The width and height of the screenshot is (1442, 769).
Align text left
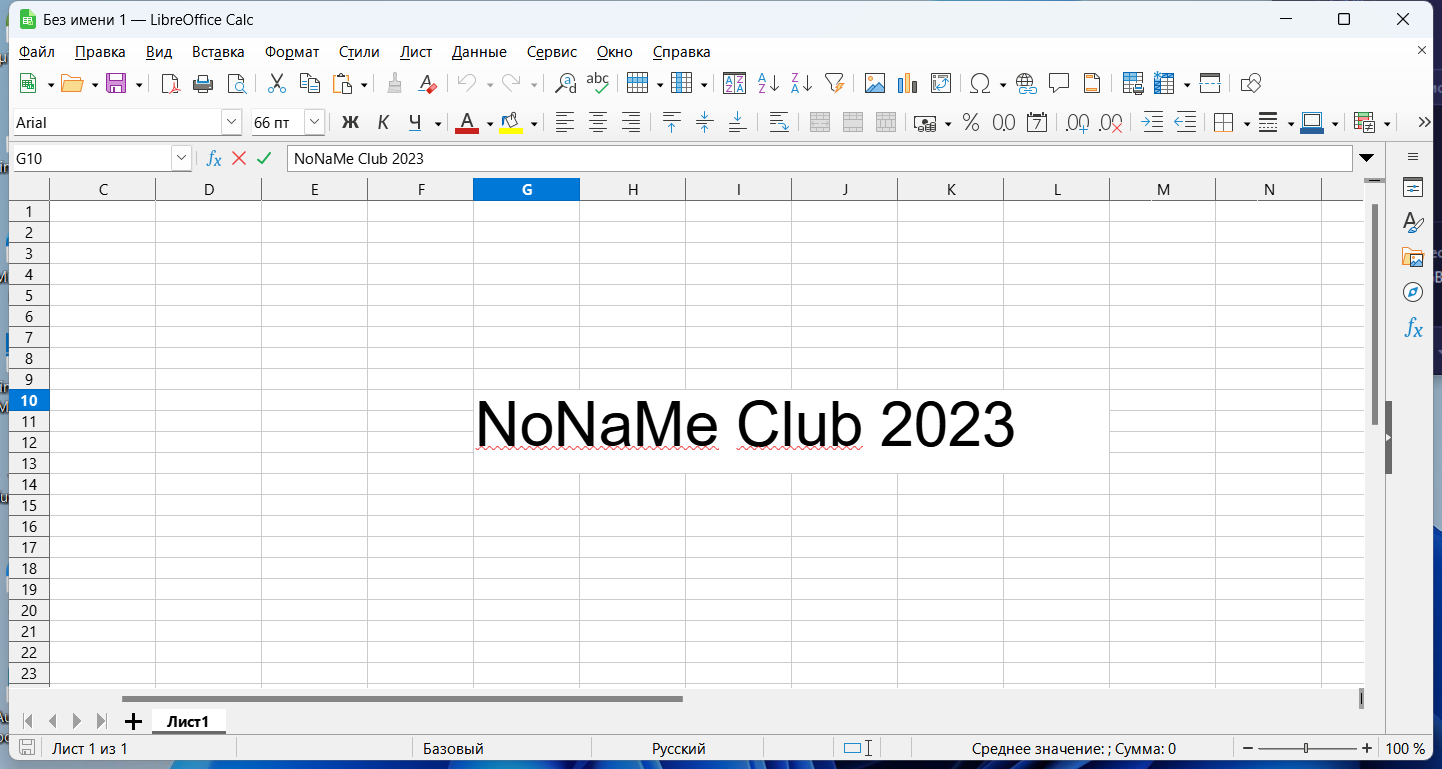[565, 123]
